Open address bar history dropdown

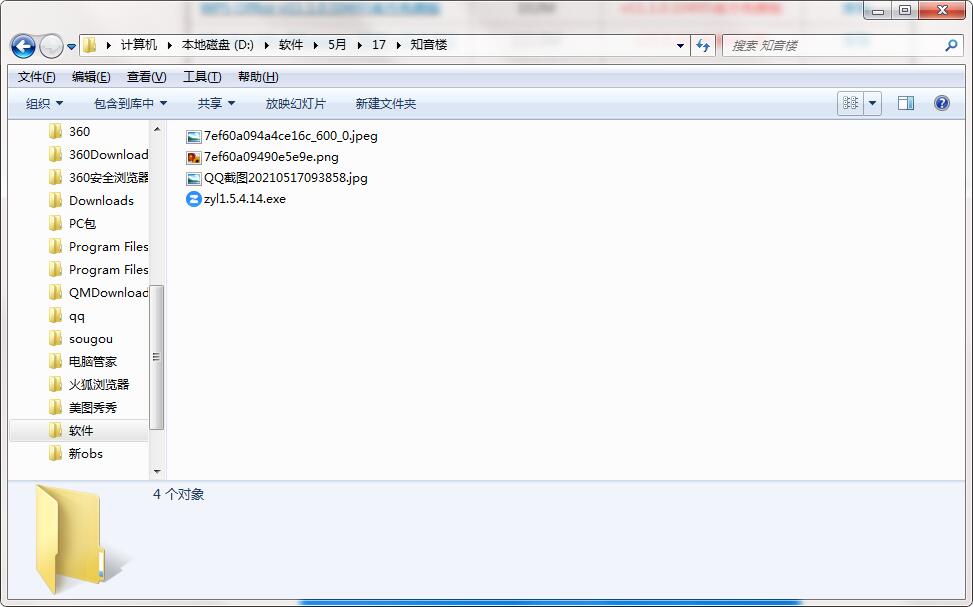[x=680, y=45]
